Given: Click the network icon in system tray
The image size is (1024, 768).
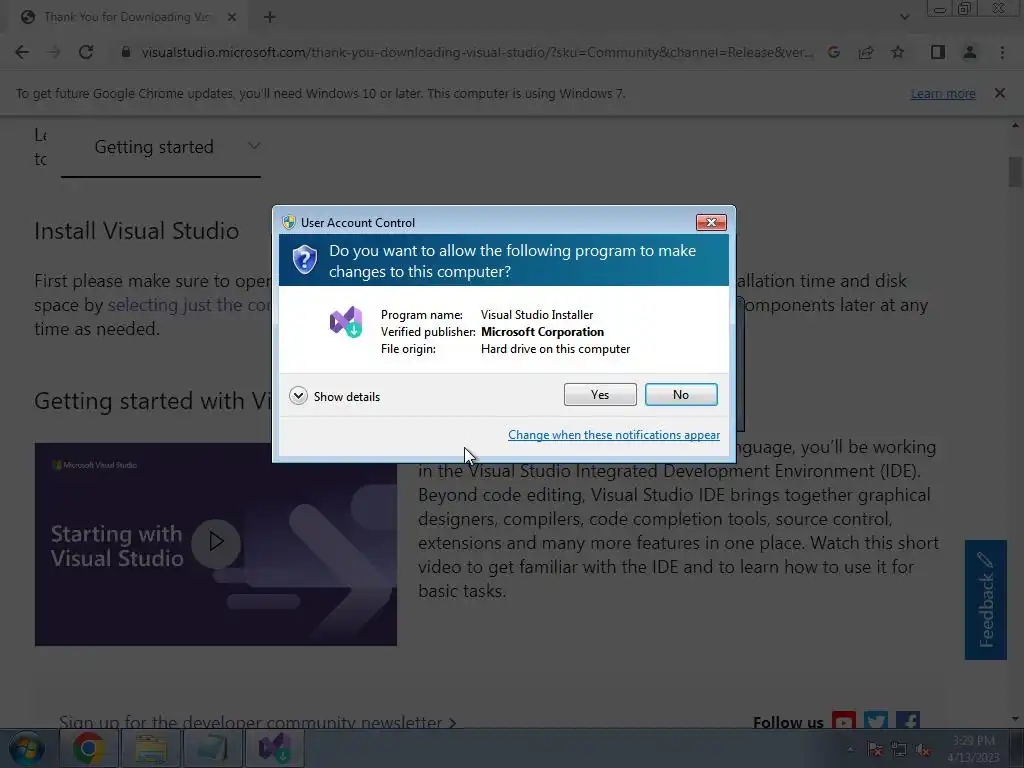Looking at the screenshot, I should (899, 750).
